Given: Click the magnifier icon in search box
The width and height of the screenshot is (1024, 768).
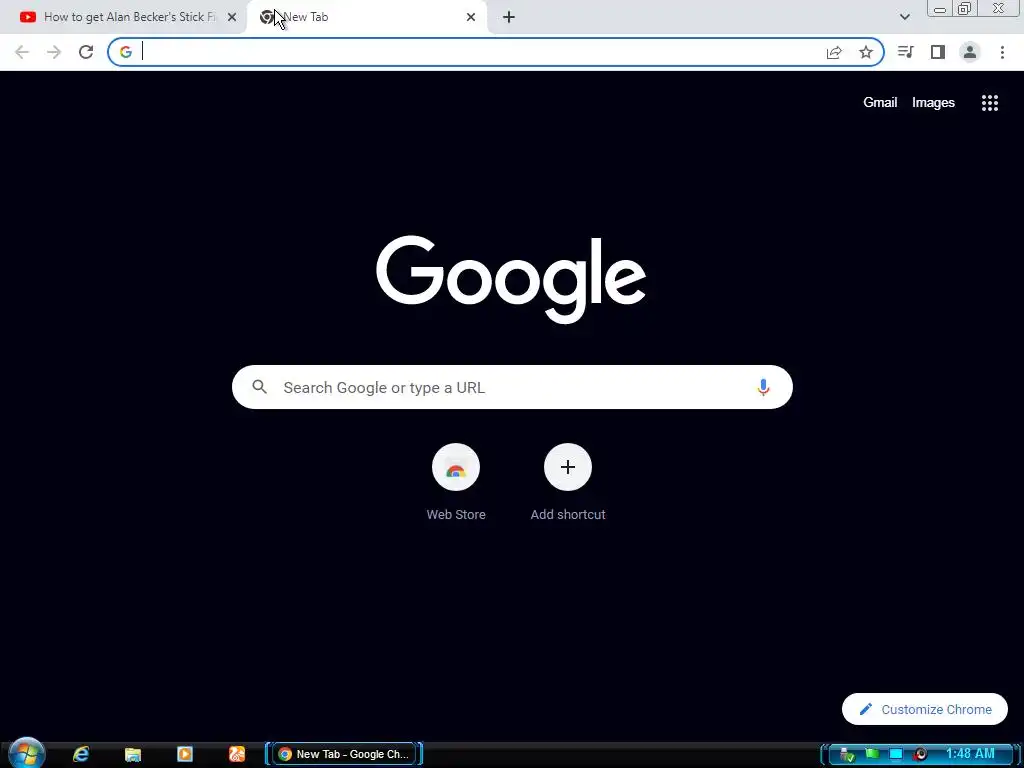Looking at the screenshot, I should (x=260, y=387).
